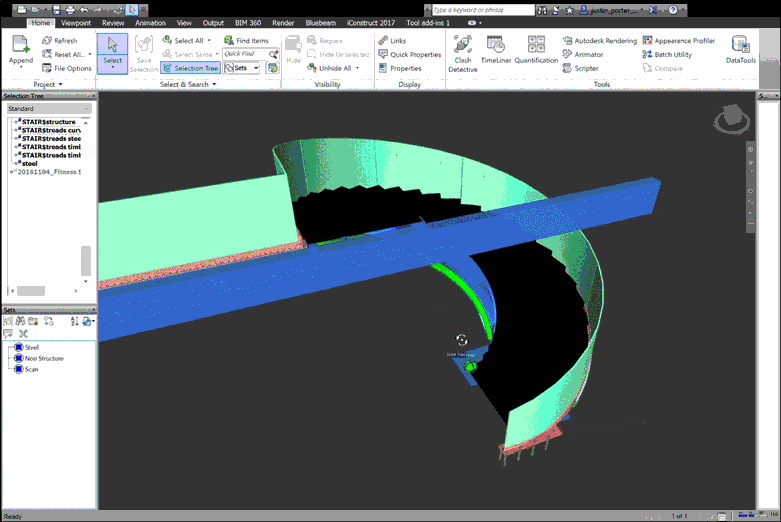The image size is (781, 522).
Task: Click the Selection Tree horizontal scrollbar thumb
Action: tap(31, 290)
